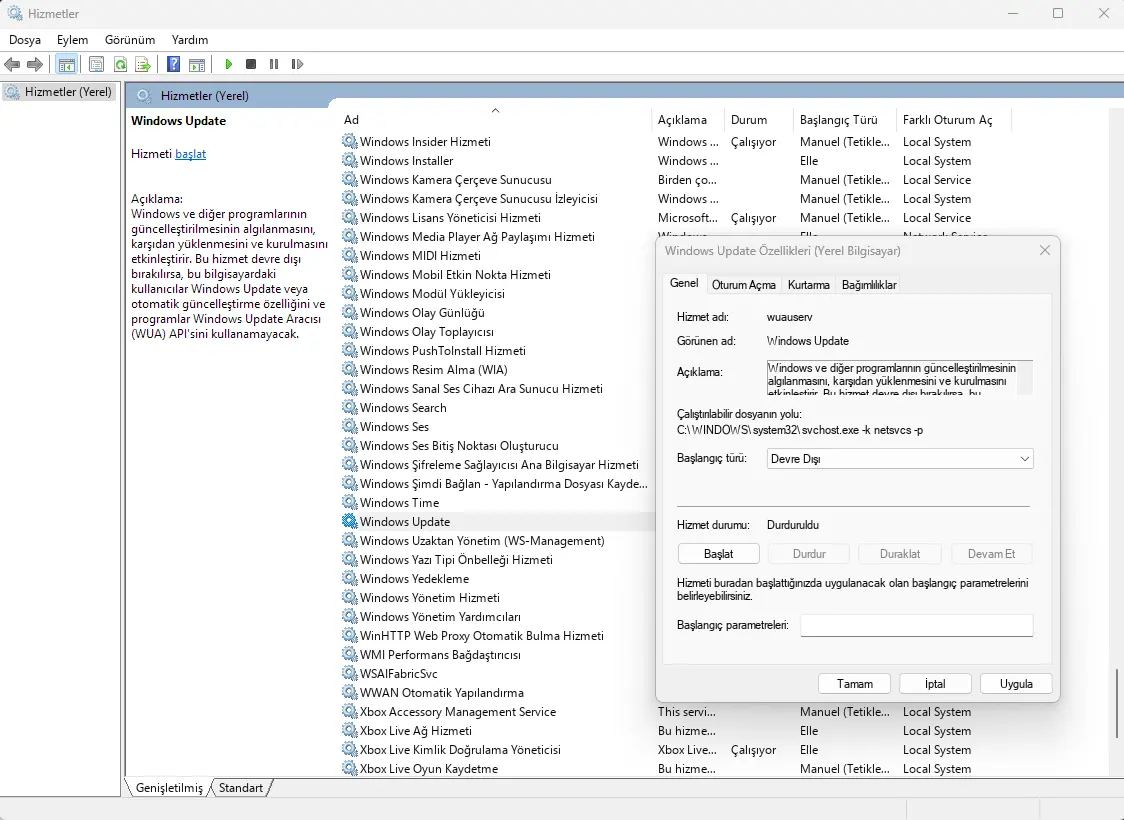Select the gear icon beside Windows Time

[x=350, y=502]
